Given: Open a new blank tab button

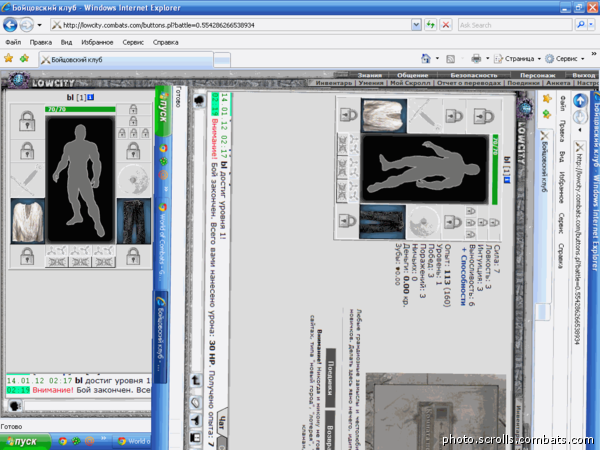Looking at the screenshot, I should coord(222,60).
